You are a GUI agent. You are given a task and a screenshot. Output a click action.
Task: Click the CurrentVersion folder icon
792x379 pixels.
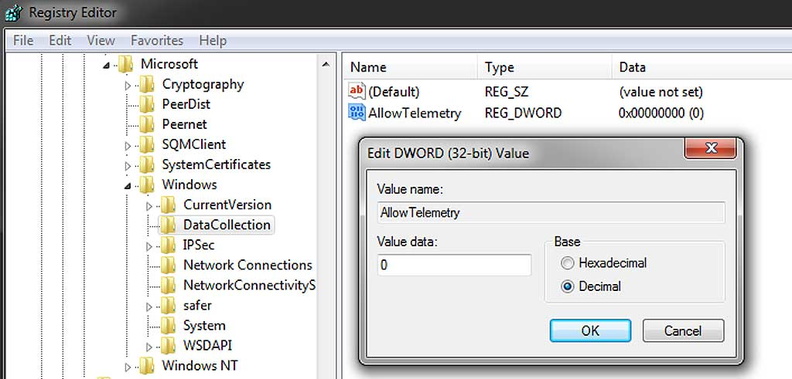click(168, 205)
